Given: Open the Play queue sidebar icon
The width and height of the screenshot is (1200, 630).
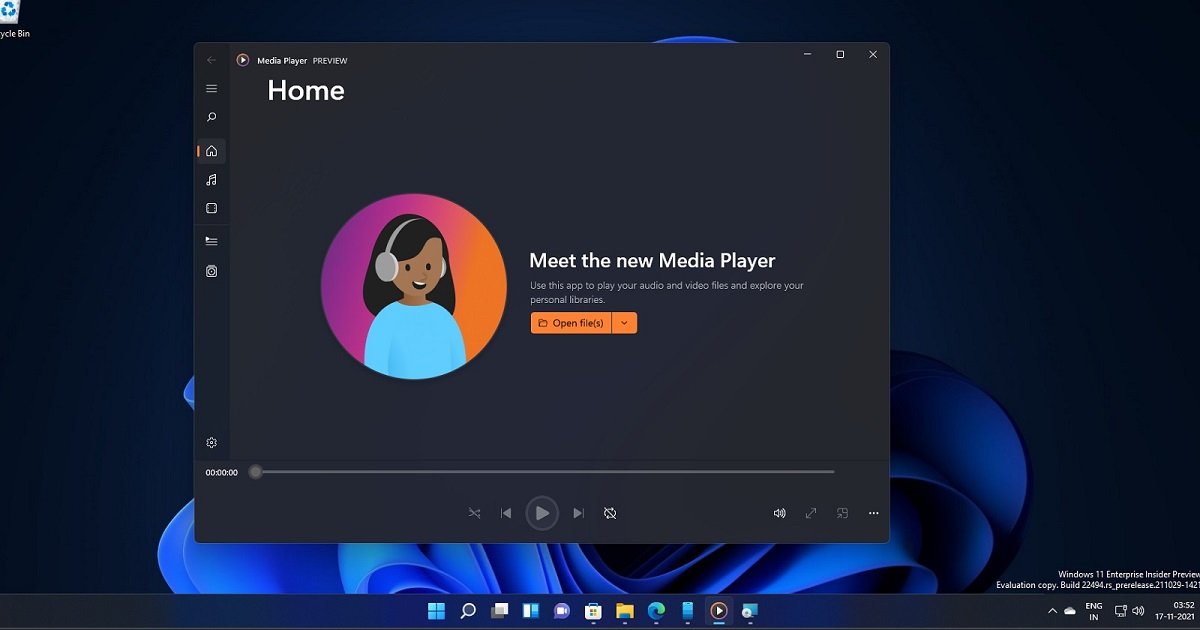Looking at the screenshot, I should click(x=211, y=241).
